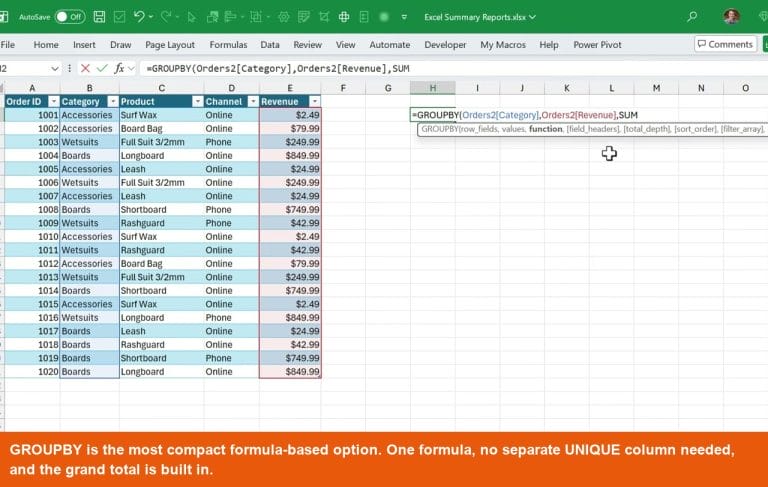Select the Longboard cell in order 1004 row
The image size is (768, 487).
pos(162,156)
